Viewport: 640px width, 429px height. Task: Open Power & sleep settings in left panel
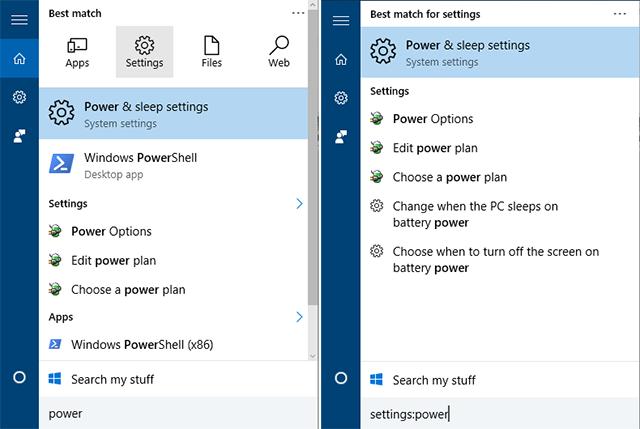[173, 114]
